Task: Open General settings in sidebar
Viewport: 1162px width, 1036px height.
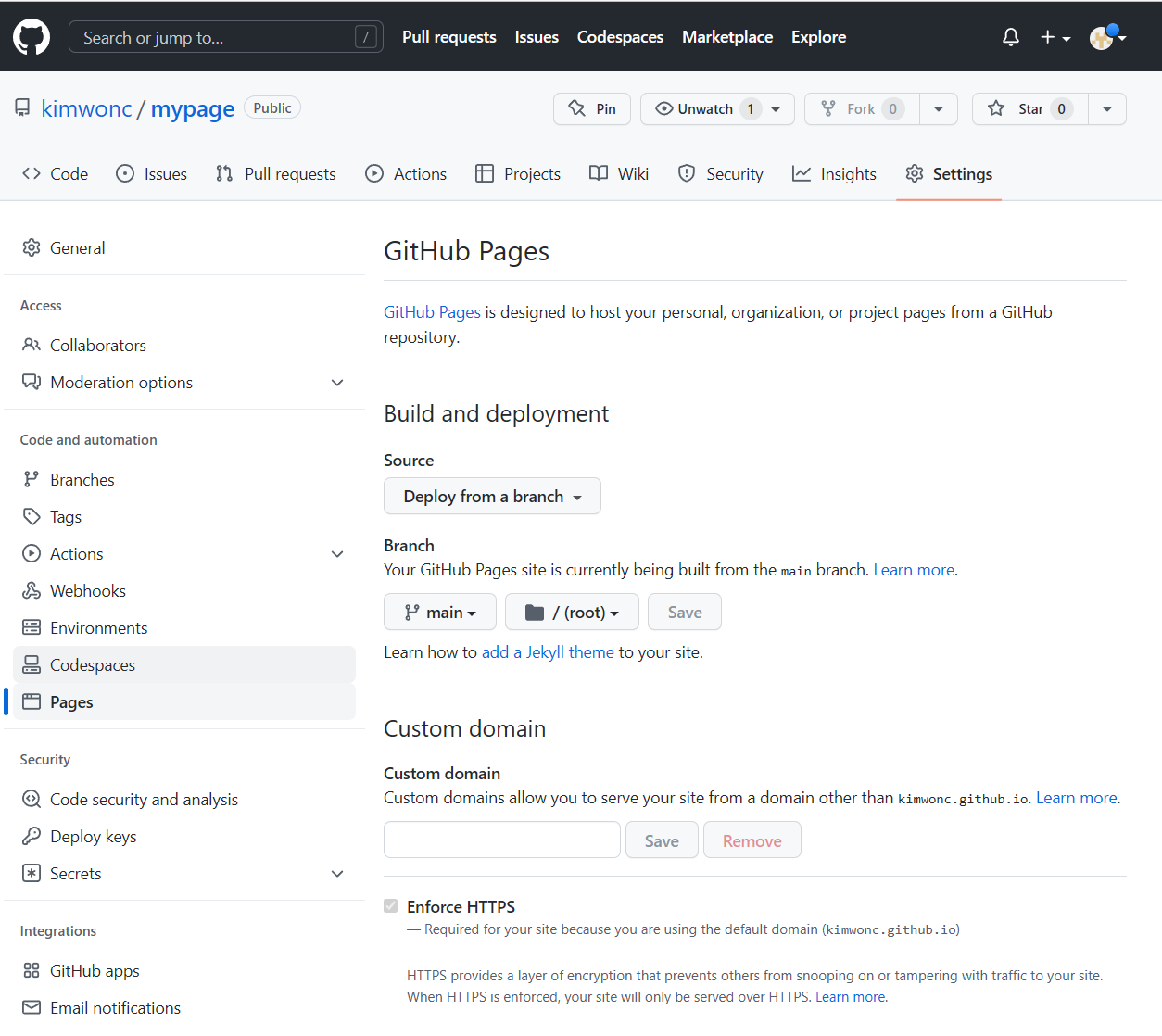Action: pos(184,247)
